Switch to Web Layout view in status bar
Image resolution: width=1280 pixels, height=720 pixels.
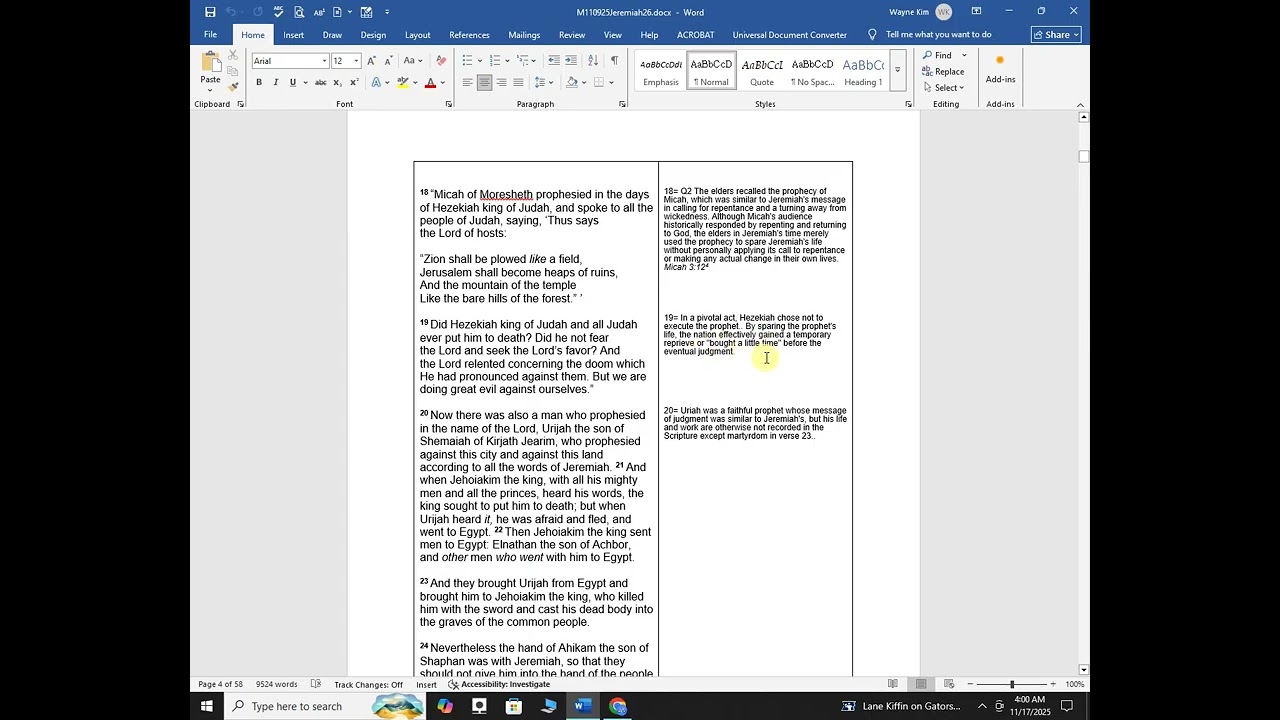(x=948, y=684)
